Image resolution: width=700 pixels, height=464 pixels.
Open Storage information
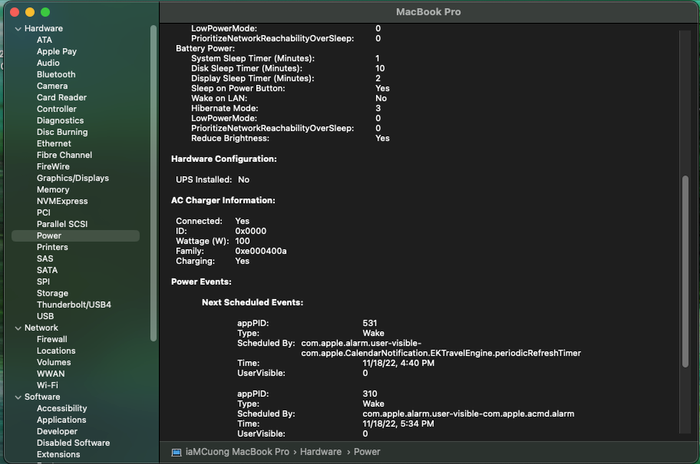52,293
